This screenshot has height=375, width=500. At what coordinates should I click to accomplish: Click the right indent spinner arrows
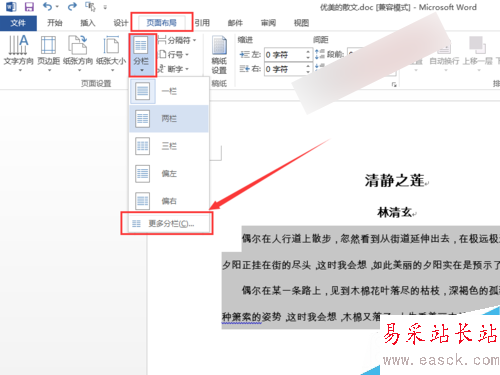click(x=308, y=69)
